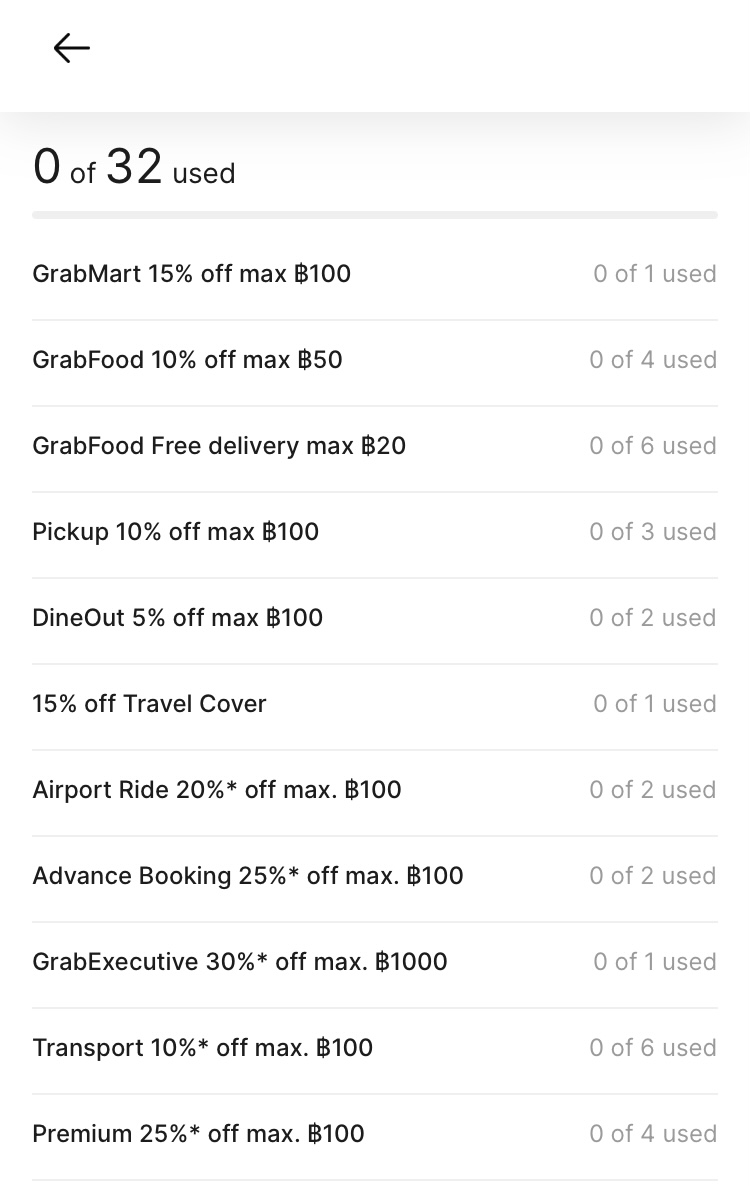750x1186 pixels.
Task: Open 15% off Travel Cover benefit
Action: pos(150,704)
